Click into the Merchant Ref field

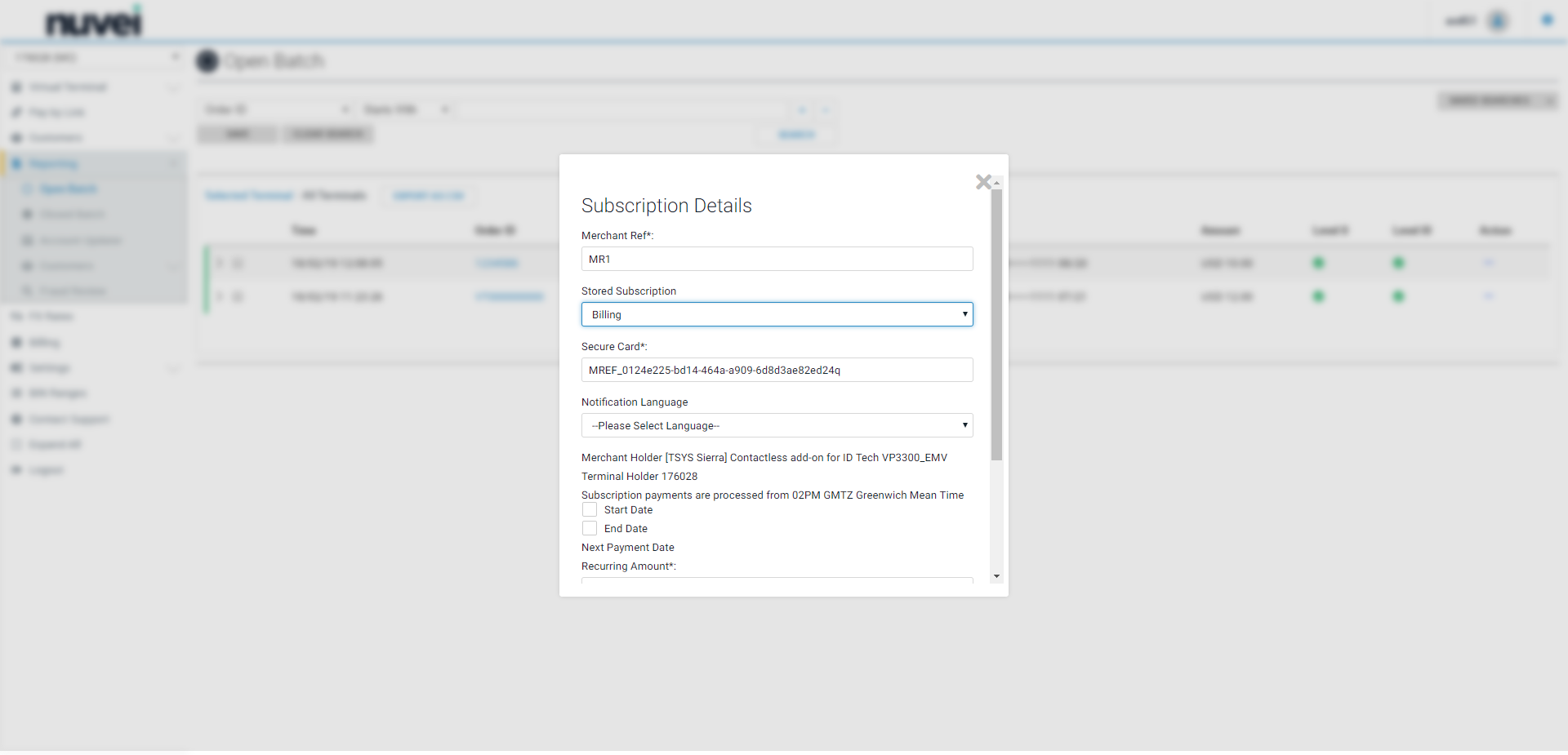coord(777,259)
